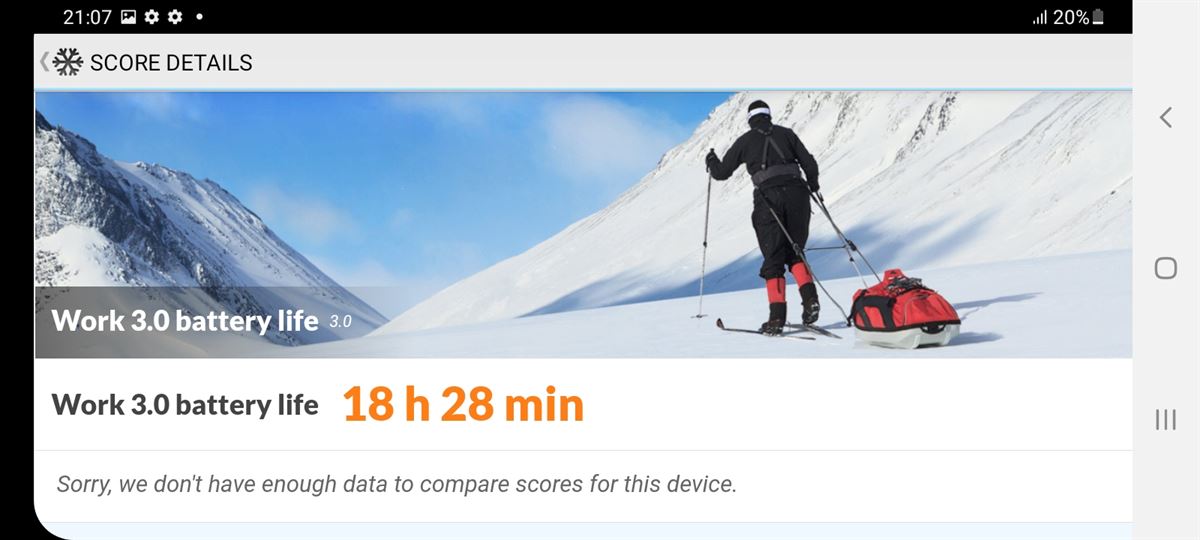Tap the dark Work 3.0 battery life score label

pyautogui.click(x=185, y=405)
